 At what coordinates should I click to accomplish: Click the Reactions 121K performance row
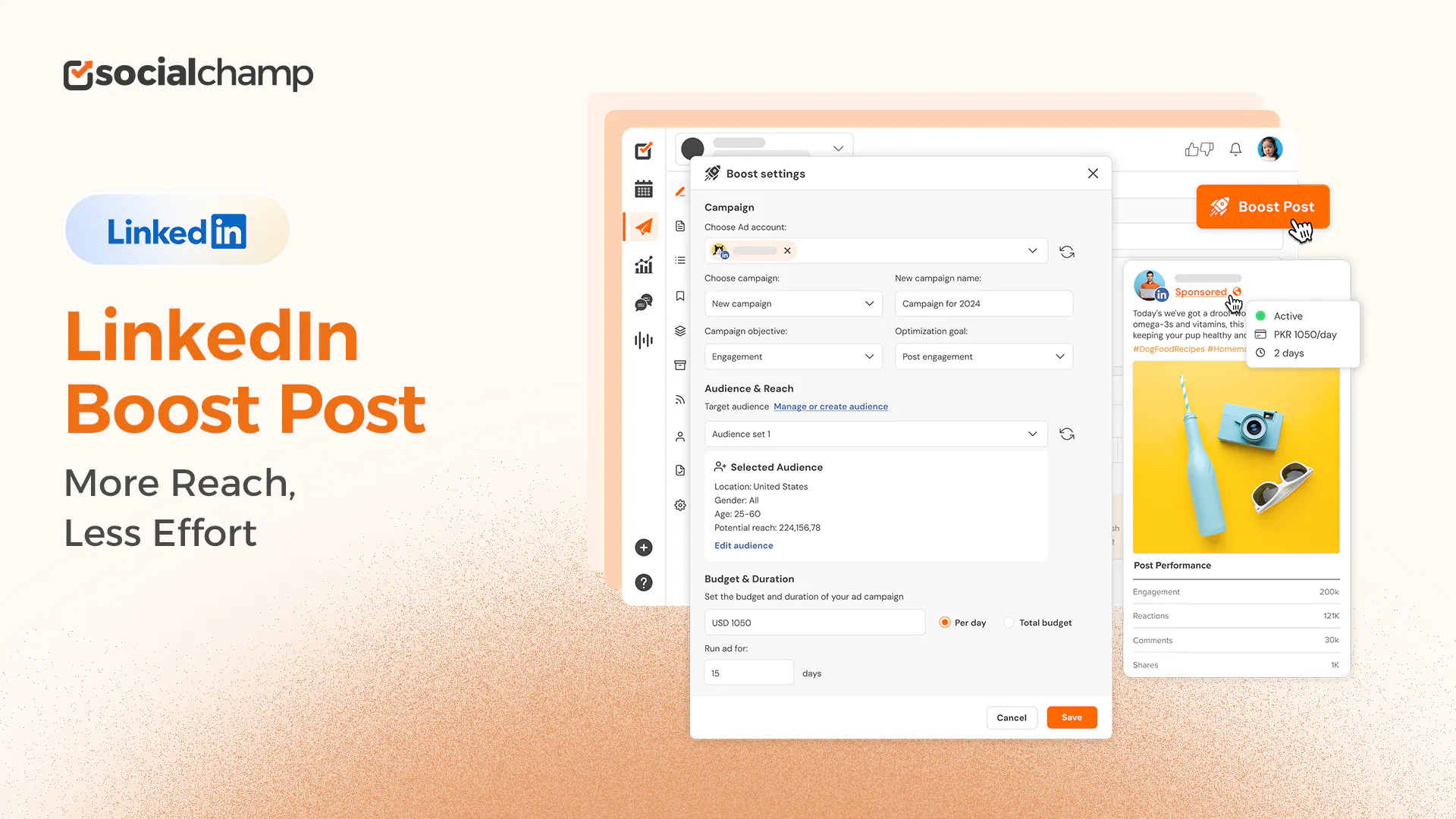1236,617
